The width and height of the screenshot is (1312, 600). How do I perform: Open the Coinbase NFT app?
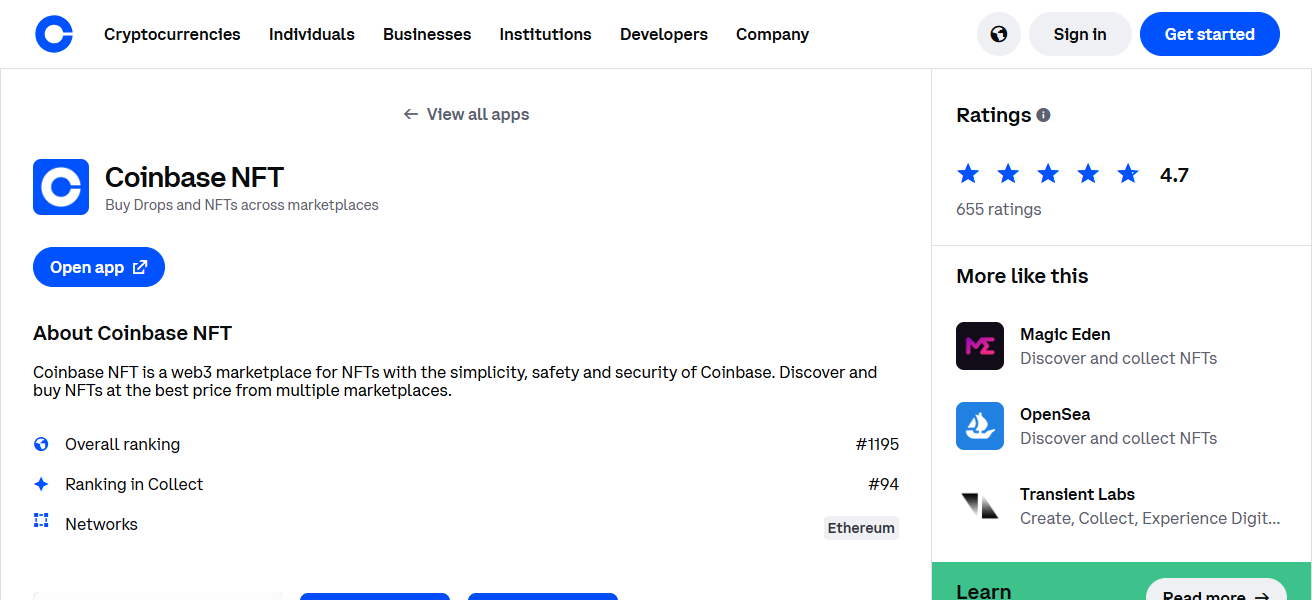click(98, 267)
